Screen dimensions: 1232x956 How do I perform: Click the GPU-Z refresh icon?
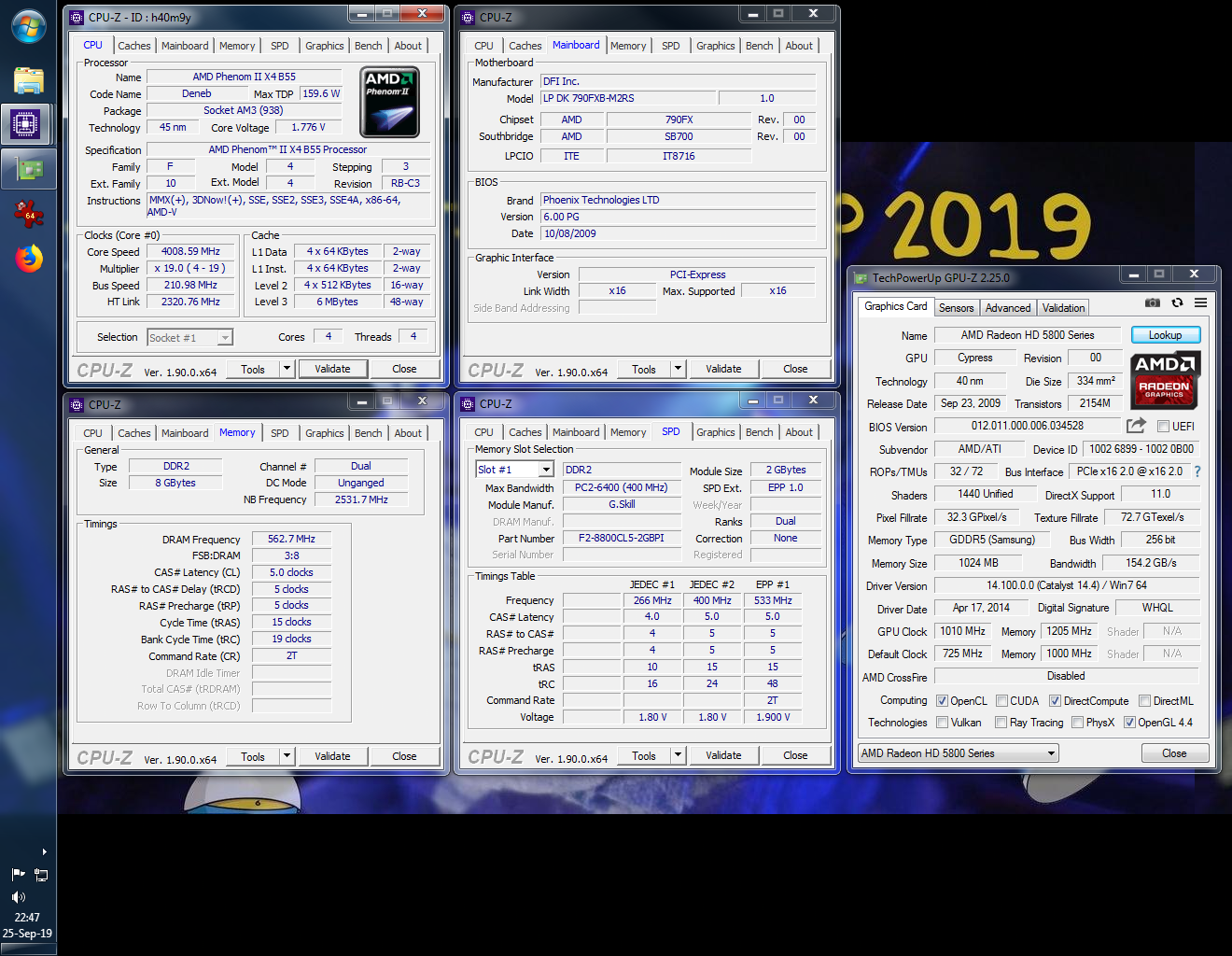tap(1177, 302)
